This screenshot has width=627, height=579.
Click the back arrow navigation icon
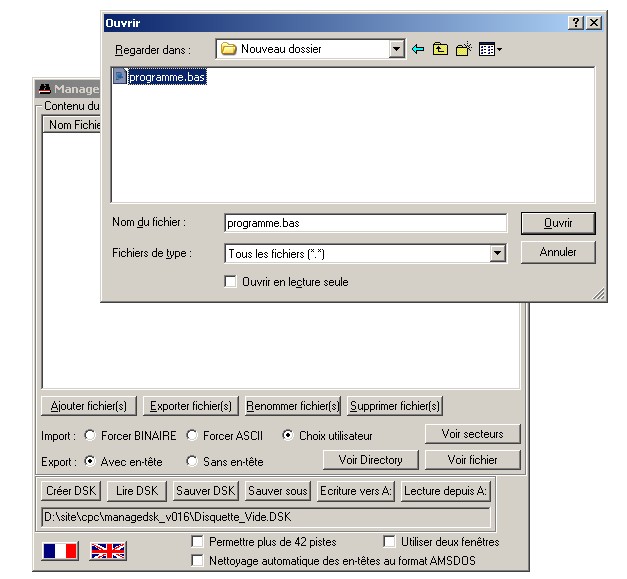click(x=418, y=49)
